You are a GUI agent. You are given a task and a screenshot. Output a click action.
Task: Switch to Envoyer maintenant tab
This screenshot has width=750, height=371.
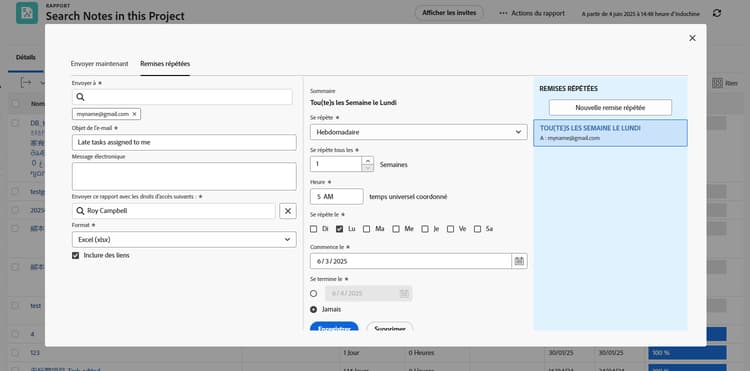click(x=99, y=64)
